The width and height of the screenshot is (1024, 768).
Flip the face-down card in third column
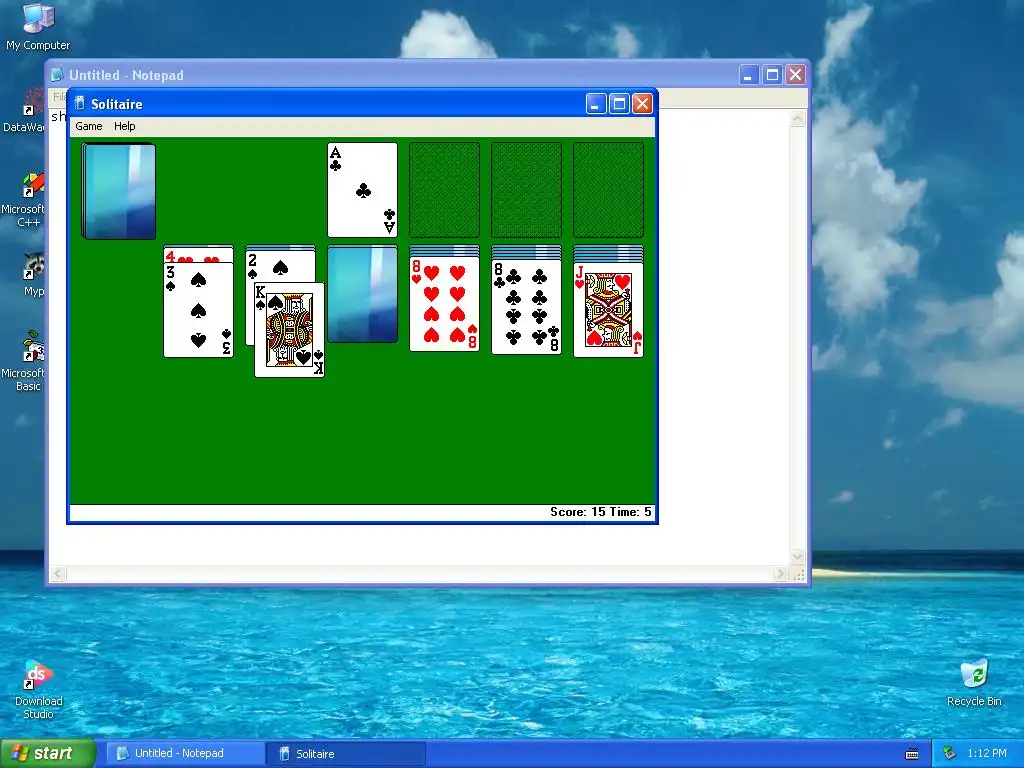tap(362, 294)
